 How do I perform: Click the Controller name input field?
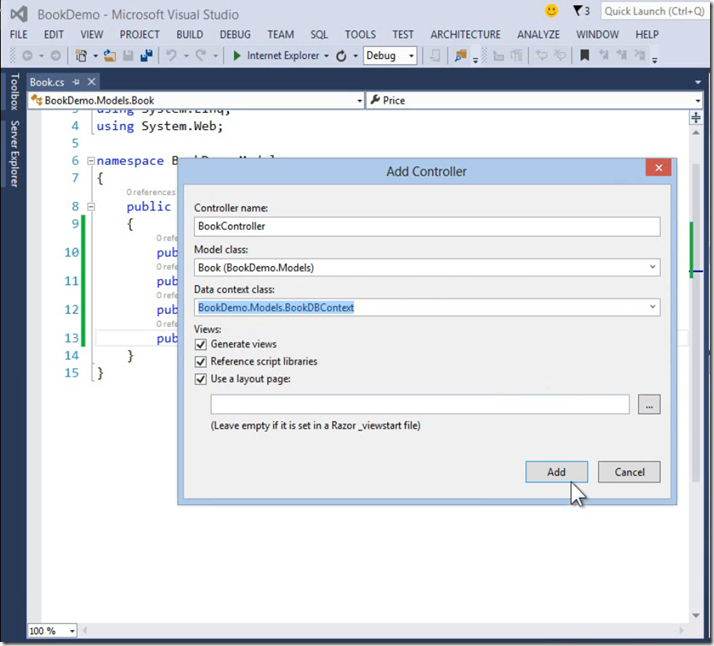click(x=427, y=226)
